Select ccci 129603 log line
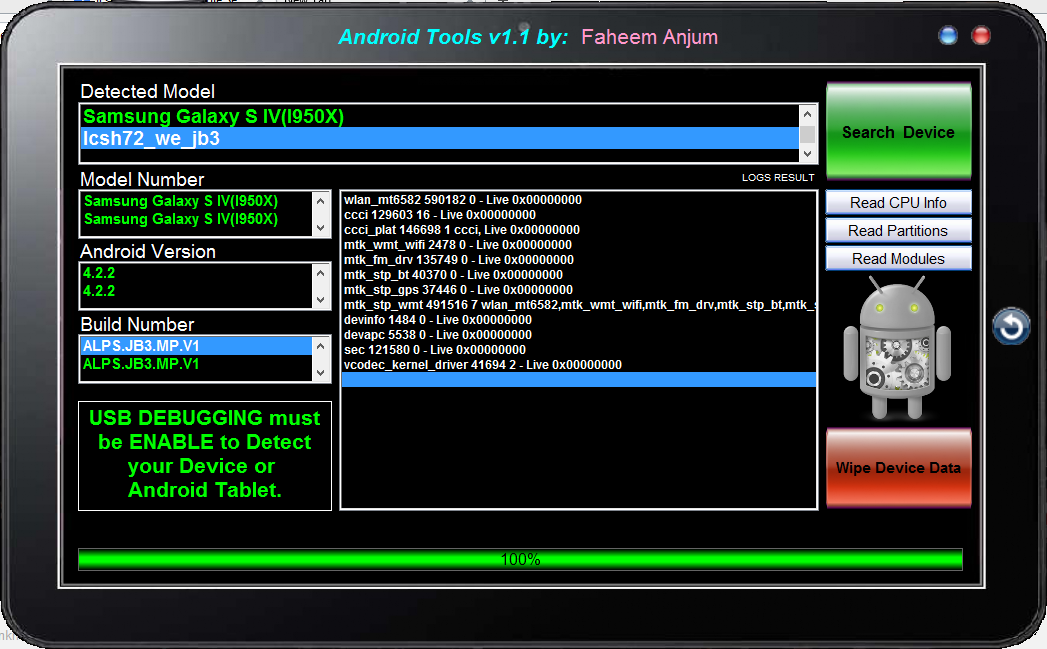1047x649 pixels. coord(578,214)
